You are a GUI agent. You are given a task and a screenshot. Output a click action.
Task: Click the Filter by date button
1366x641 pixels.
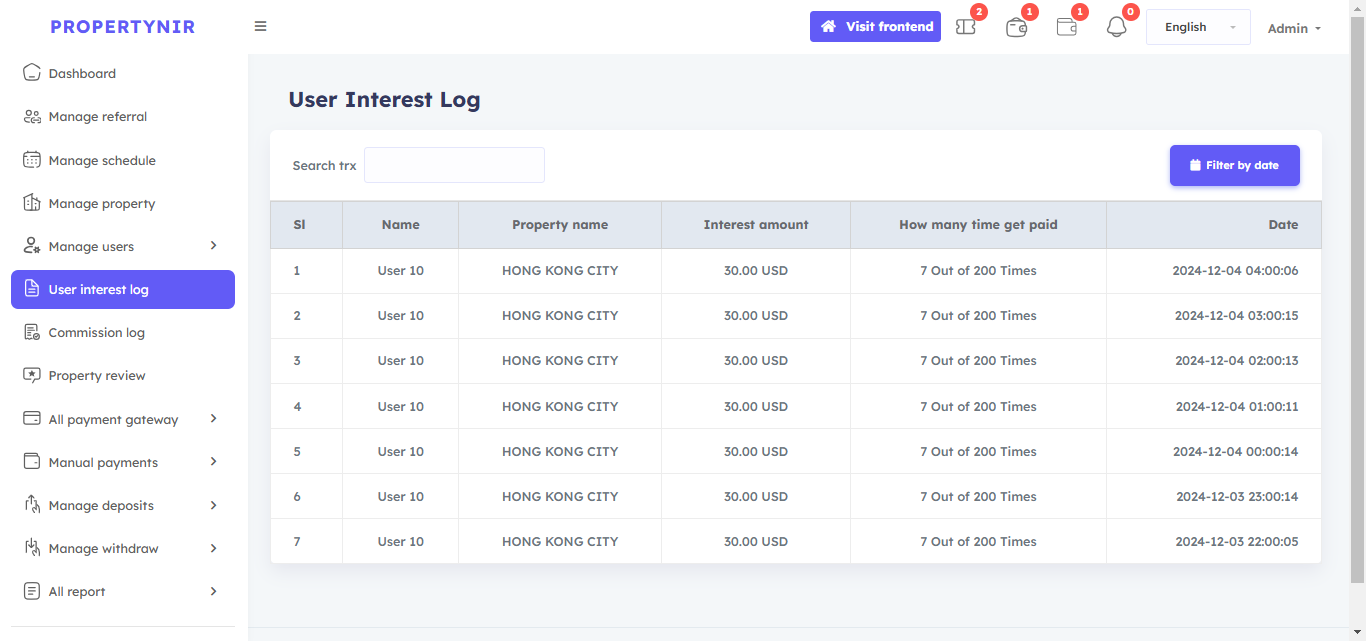[1234, 166]
